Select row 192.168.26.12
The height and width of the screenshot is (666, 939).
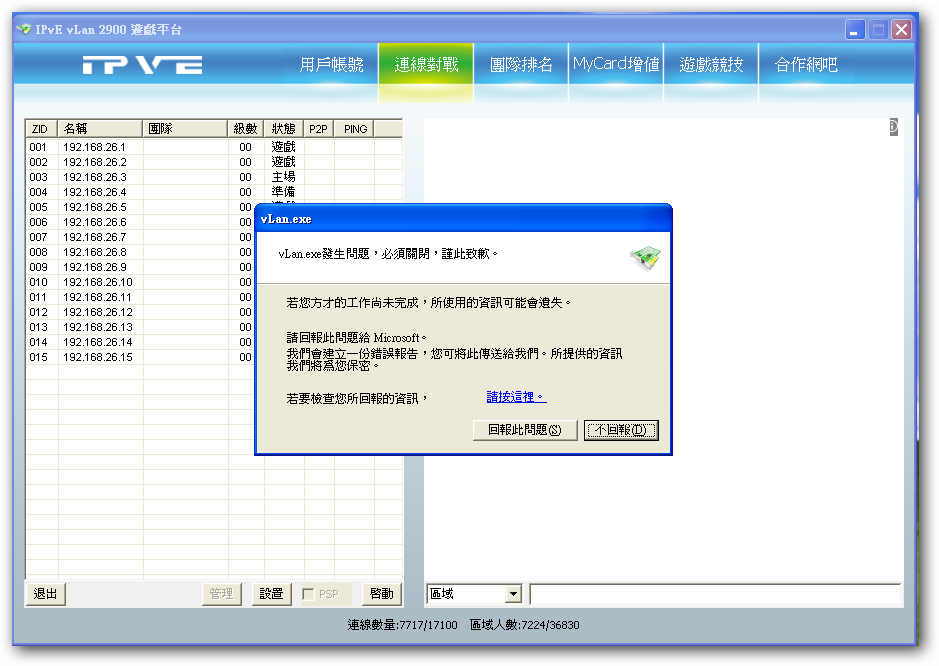140,311
